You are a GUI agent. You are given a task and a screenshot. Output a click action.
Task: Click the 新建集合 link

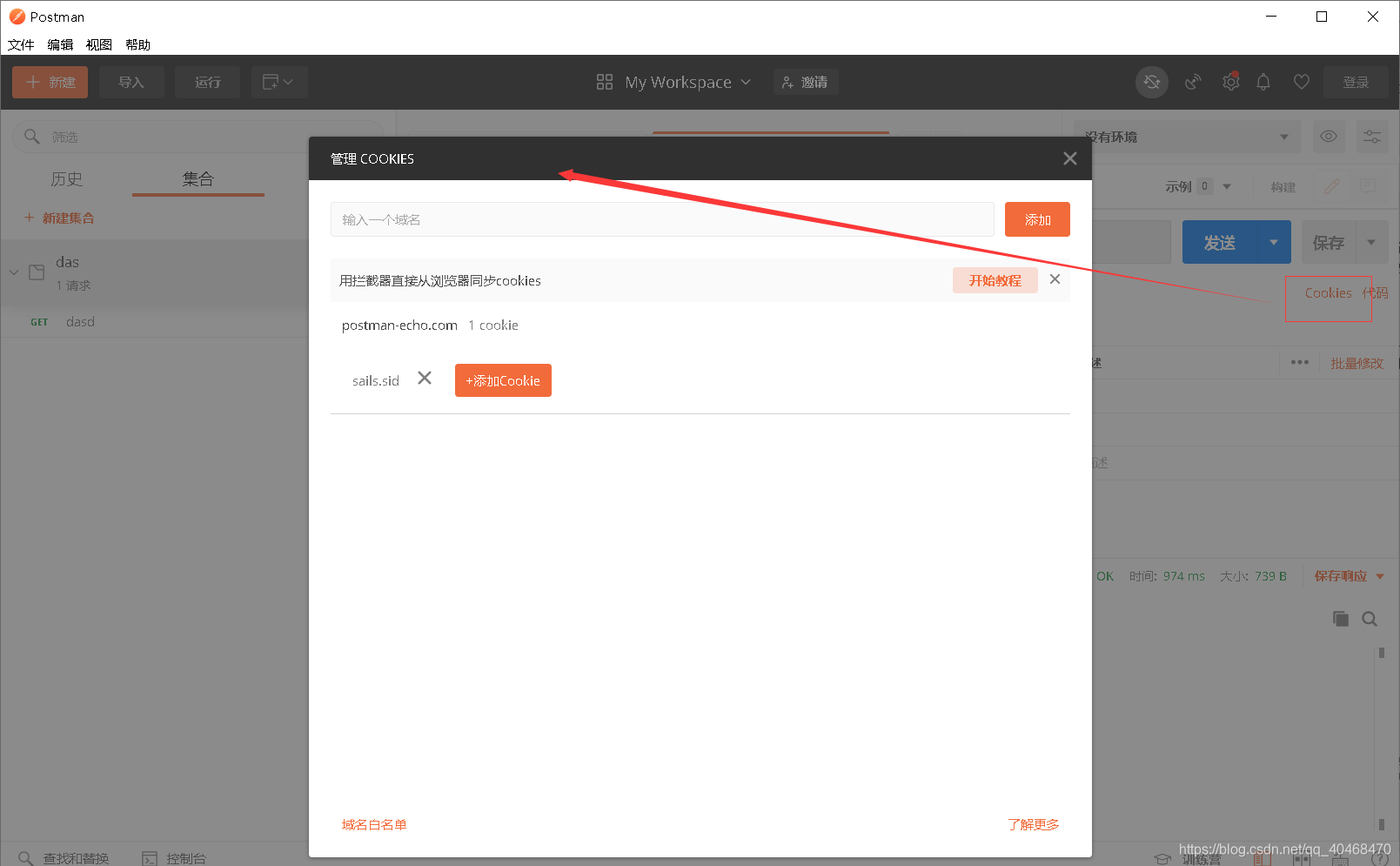[x=59, y=218]
